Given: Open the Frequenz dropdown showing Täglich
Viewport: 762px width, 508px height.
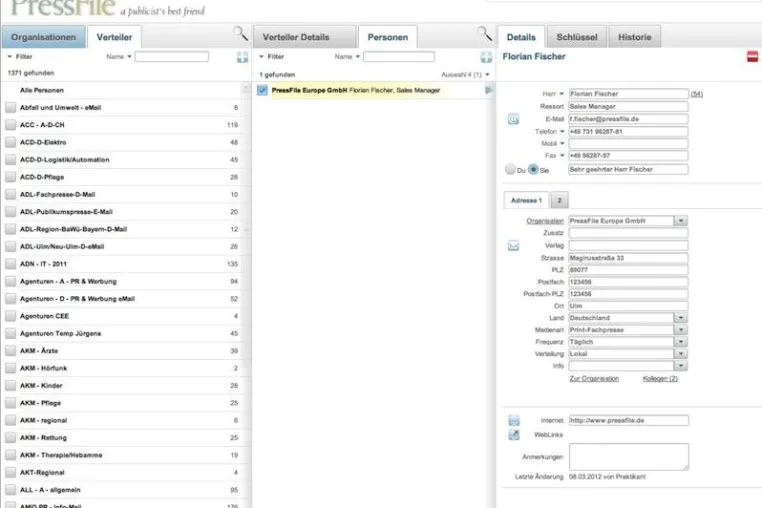Looking at the screenshot, I should [681, 342].
